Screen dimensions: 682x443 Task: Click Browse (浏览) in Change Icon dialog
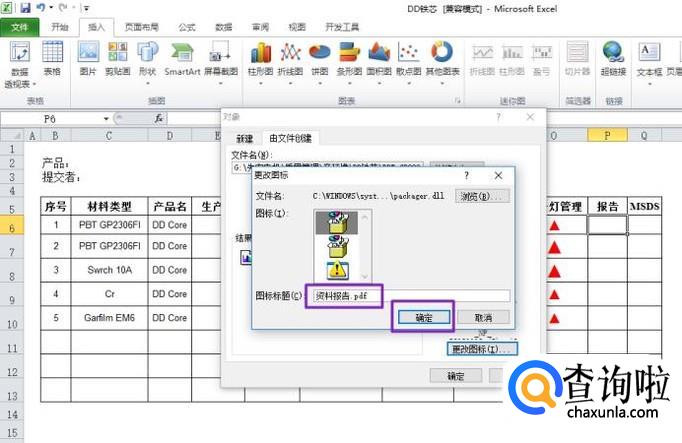(x=481, y=196)
